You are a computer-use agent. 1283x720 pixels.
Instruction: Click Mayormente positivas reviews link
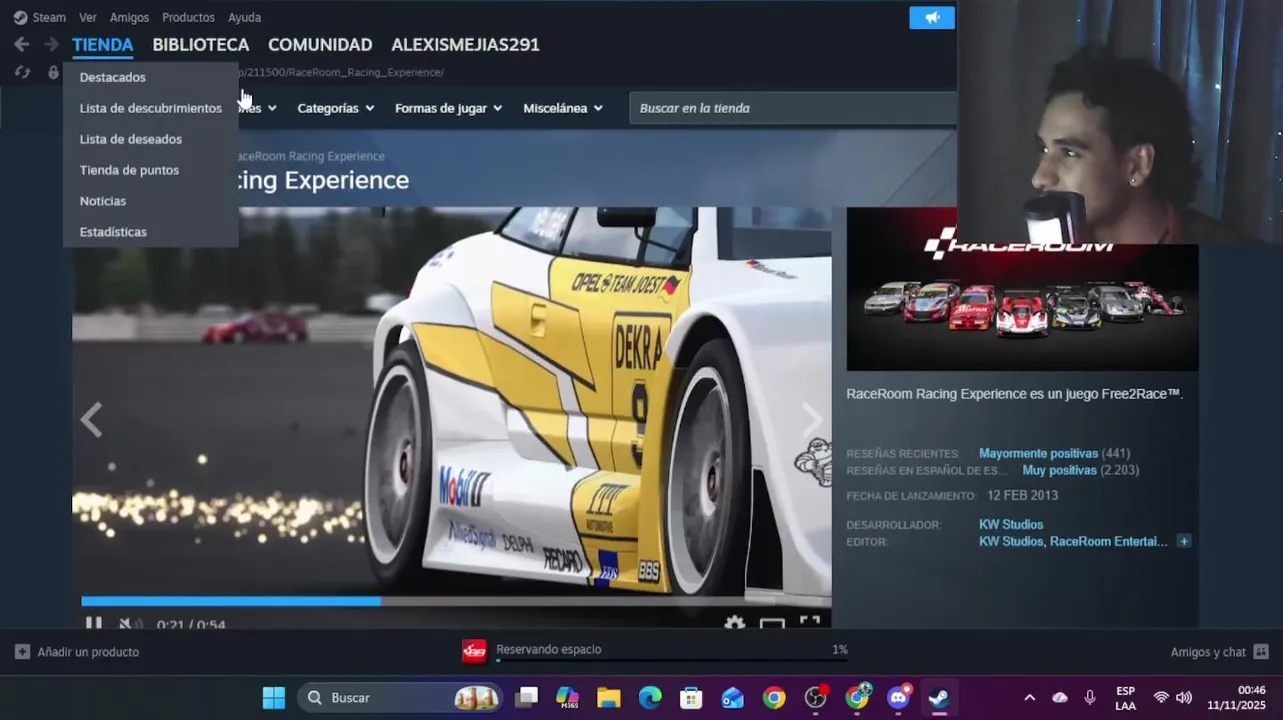[x=1038, y=453]
